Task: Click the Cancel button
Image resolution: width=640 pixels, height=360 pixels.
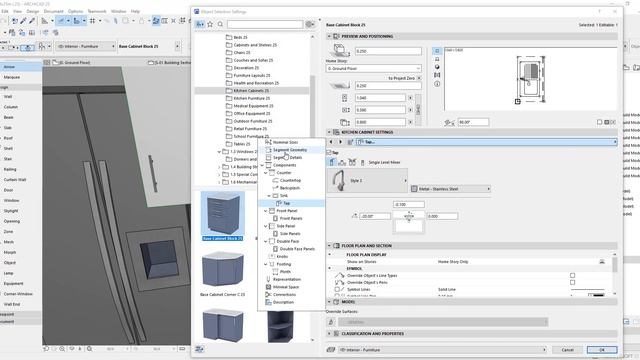Action: [x=567, y=350]
